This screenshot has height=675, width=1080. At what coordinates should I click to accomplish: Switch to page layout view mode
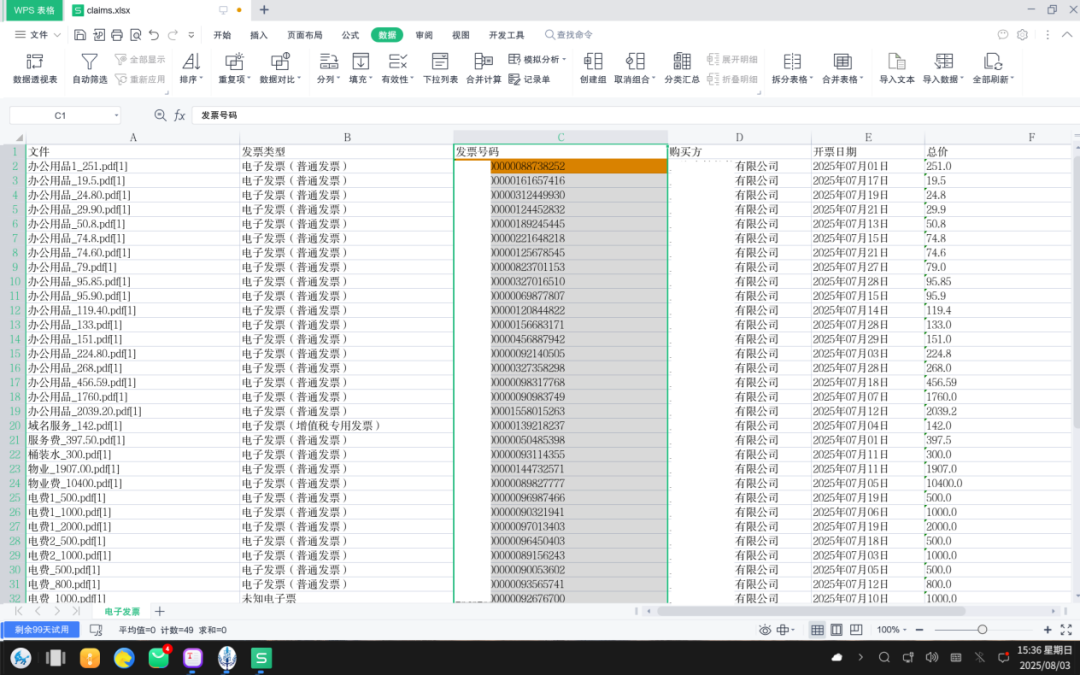837,630
